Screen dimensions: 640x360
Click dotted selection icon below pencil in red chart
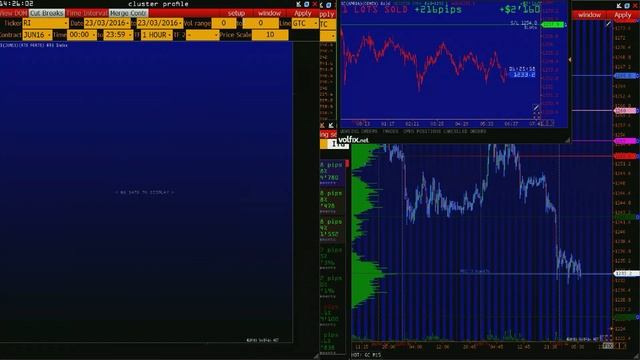[x=536, y=116]
